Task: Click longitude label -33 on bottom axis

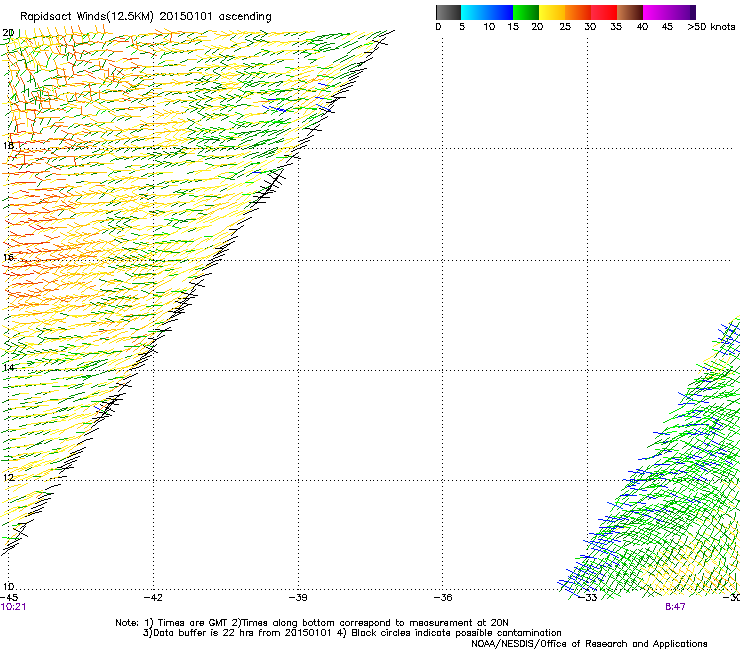Action: pos(588,598)
